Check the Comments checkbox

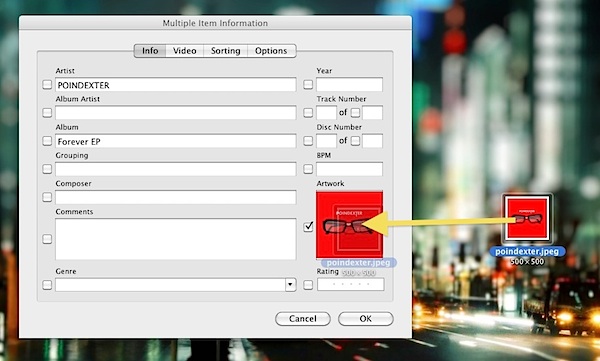click(x=47, y=239)
